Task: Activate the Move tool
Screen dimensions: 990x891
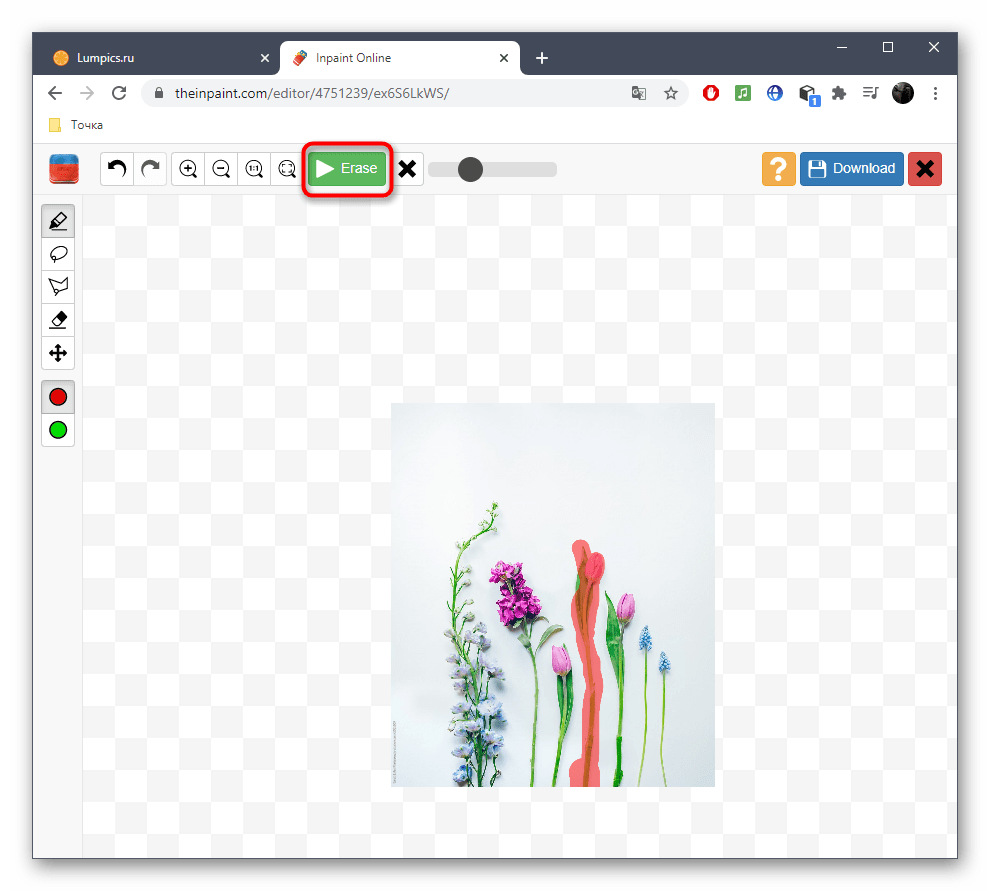Action: (58, 353)
